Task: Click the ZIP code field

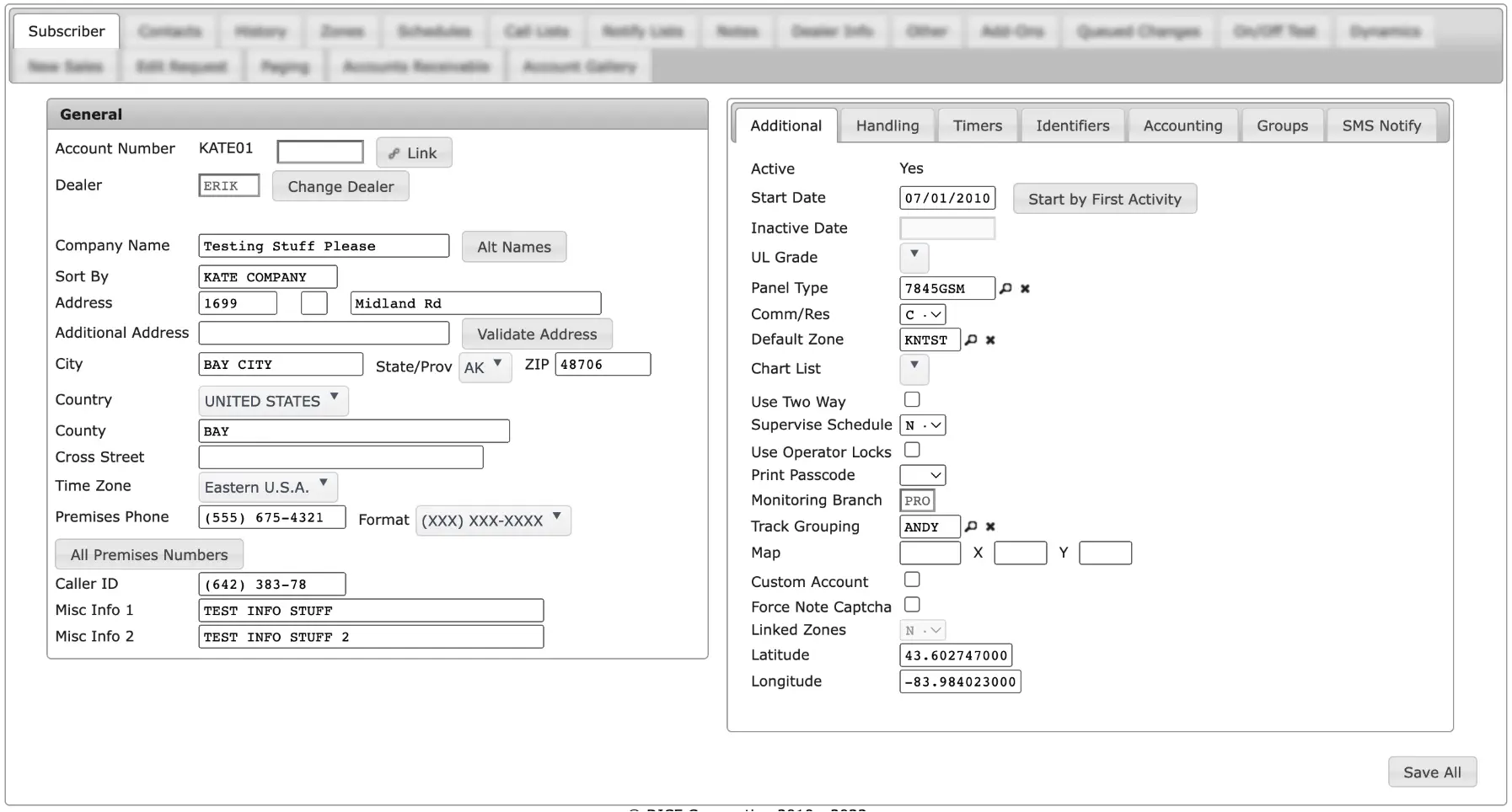Action: coord(603,364)
